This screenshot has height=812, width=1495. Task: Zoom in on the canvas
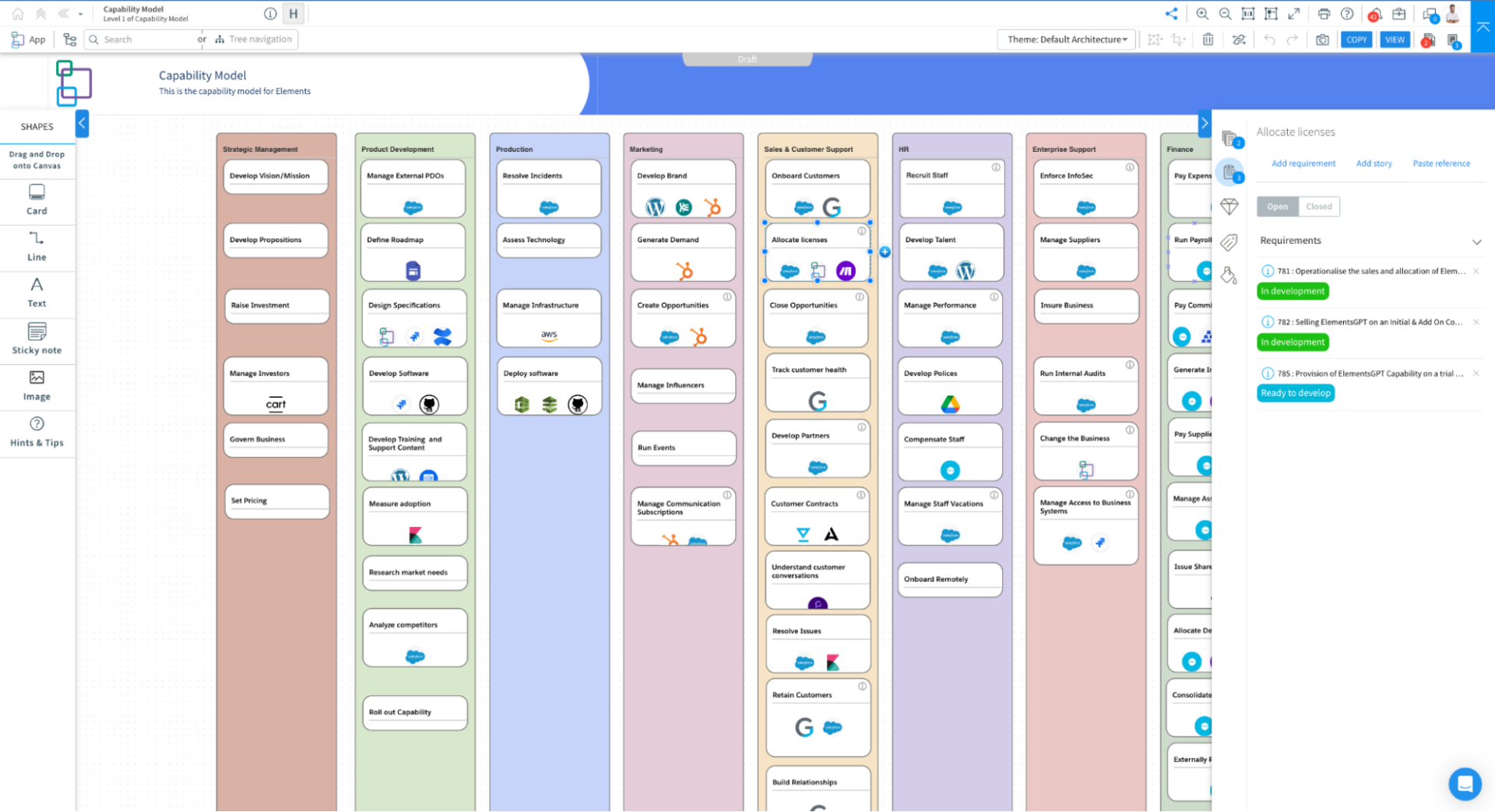1202,14
